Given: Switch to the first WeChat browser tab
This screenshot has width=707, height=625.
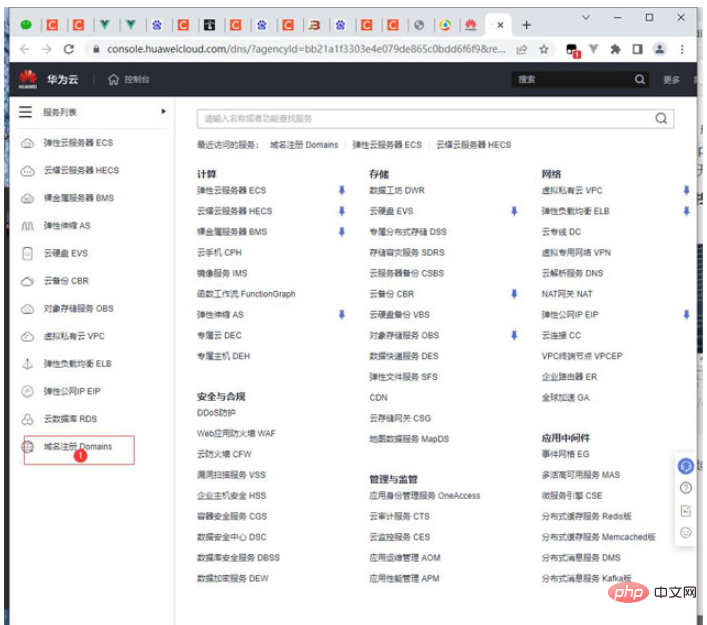Looking at the screenshot, I should tap(26, 25).
